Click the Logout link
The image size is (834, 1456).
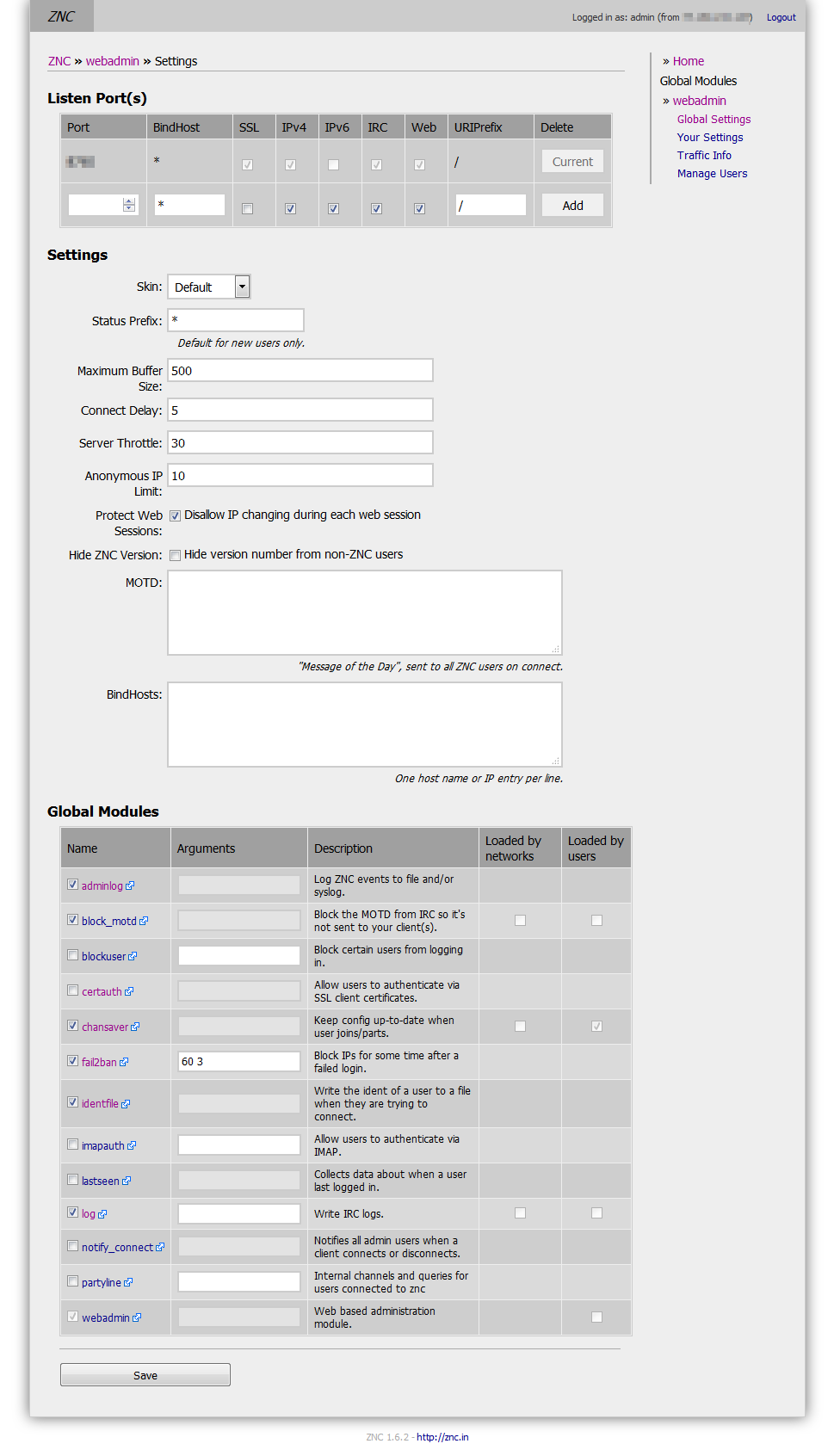pos(781,17)
